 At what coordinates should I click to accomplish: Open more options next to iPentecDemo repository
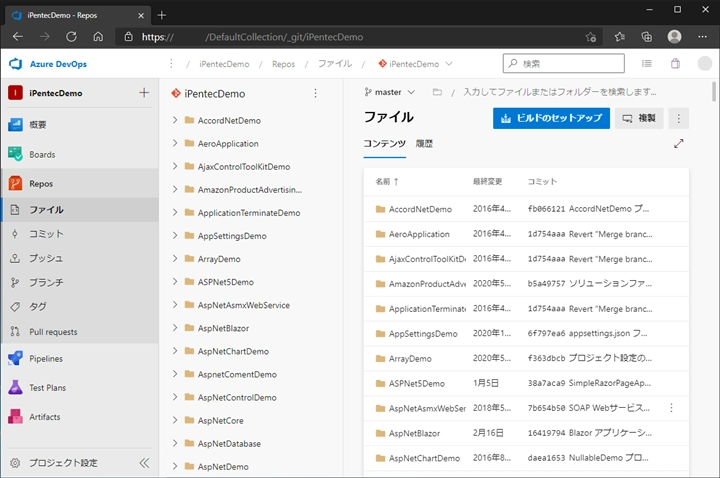click(316, 93)
